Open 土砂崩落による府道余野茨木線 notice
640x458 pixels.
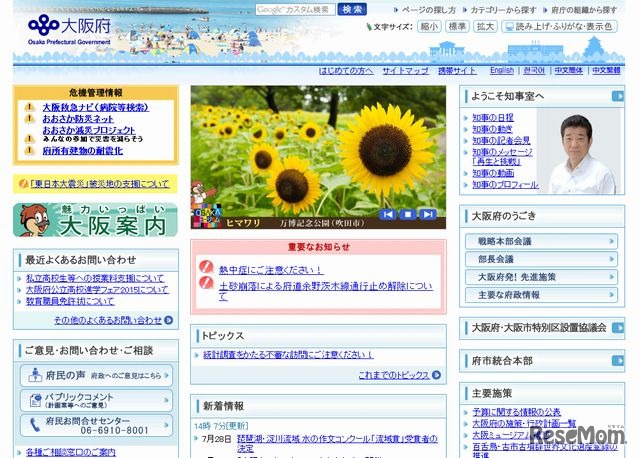tap(325, 291)
